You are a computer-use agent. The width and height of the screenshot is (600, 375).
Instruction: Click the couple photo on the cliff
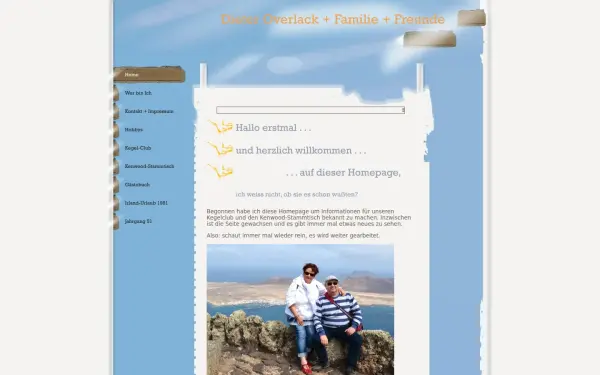[x=300, y=310]
